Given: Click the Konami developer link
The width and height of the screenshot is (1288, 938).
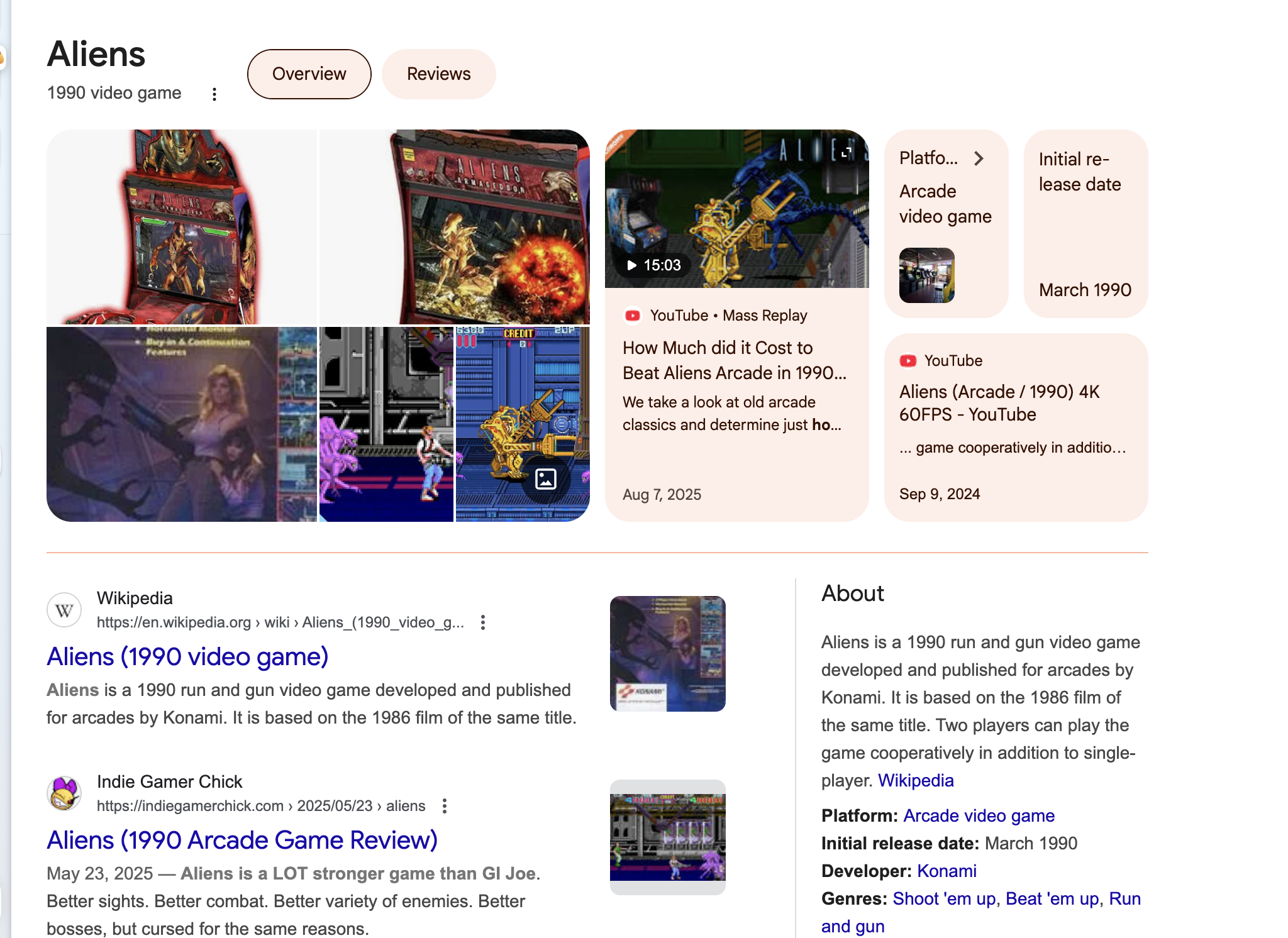Looking at the screenshot, I should coord(947,871).
